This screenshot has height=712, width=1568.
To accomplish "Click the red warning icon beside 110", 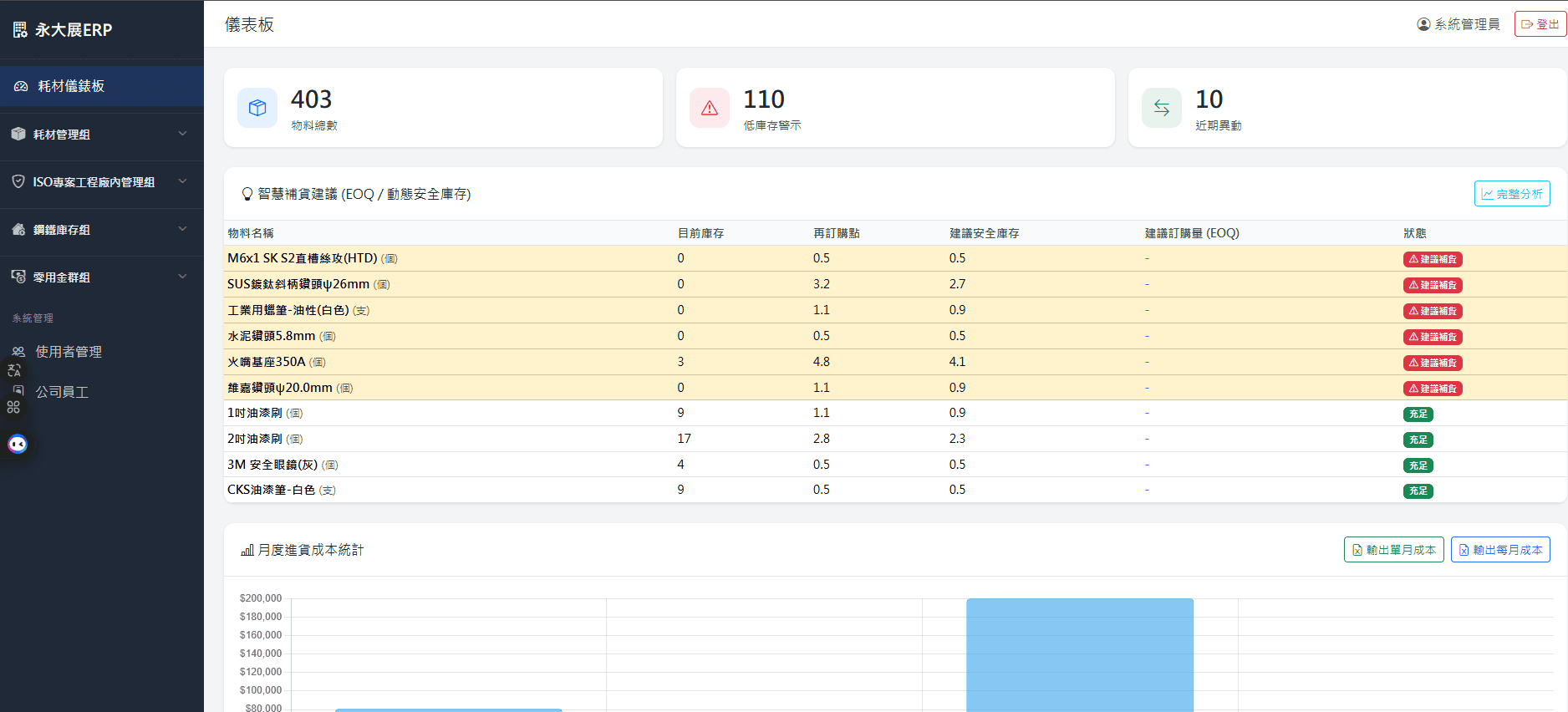I will [710, 108].
